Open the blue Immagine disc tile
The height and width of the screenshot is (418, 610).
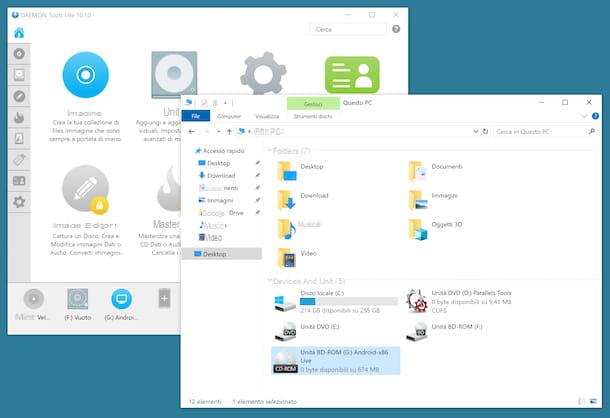[85, 75]
